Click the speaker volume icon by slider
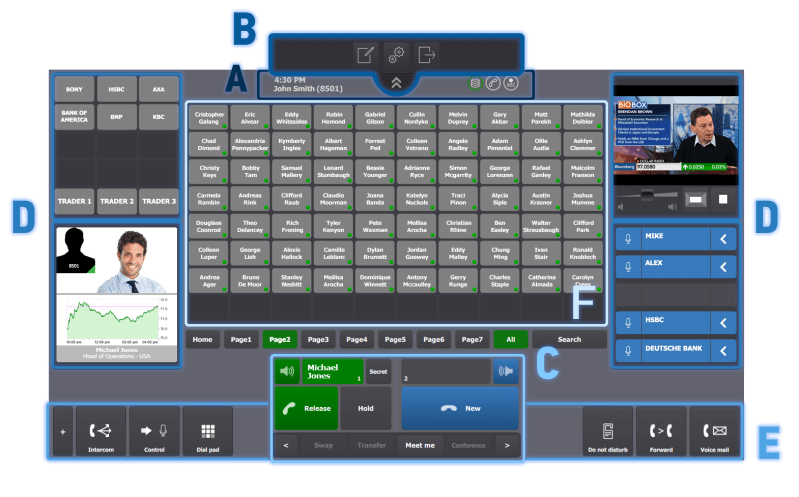Screen dimensions: 799x497 click(673, 207)
